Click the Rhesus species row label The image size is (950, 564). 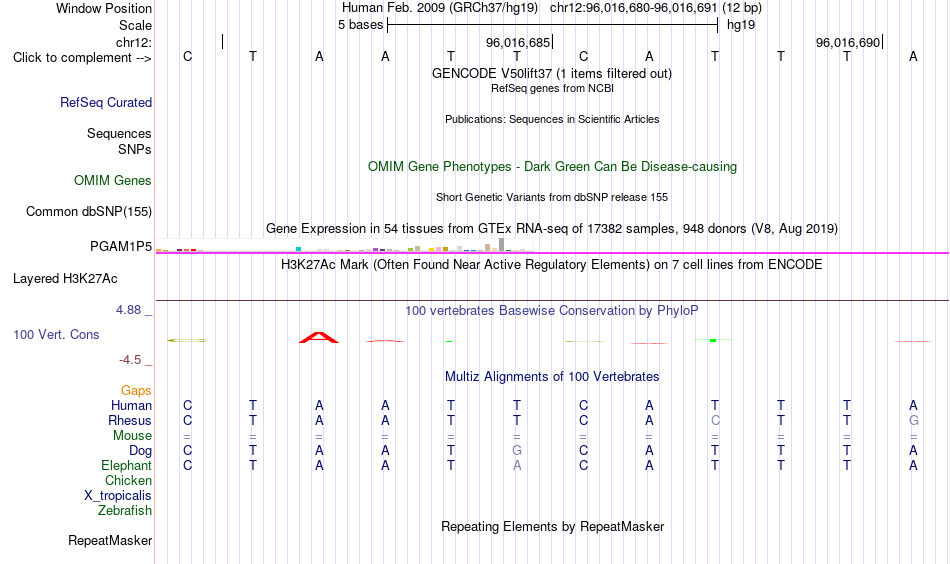(x=130, y=420)
